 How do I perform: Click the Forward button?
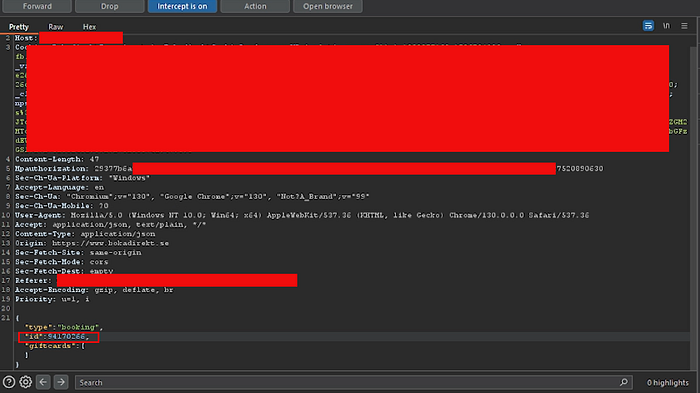point(37,6)
